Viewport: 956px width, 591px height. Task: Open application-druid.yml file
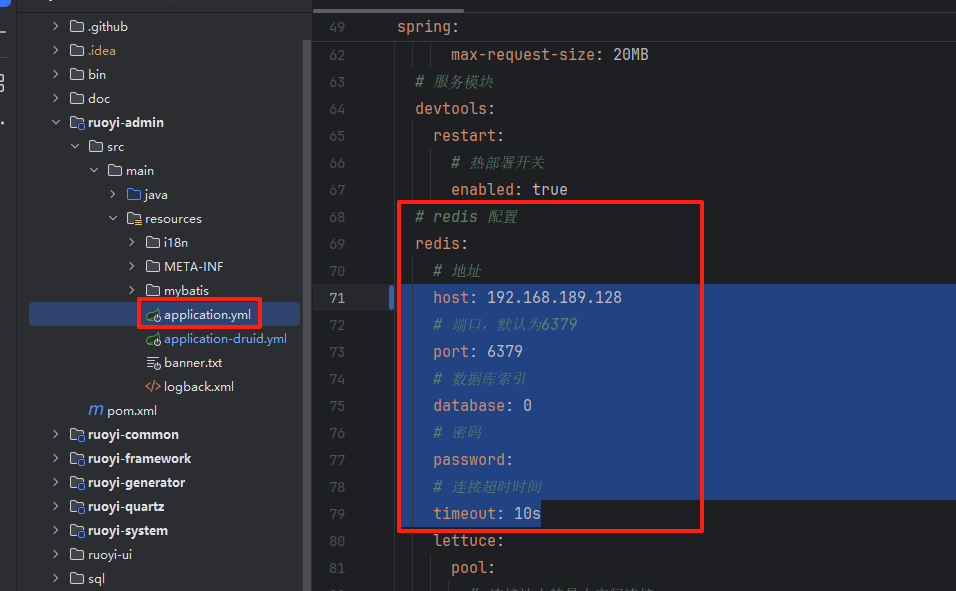click(225, 338)
